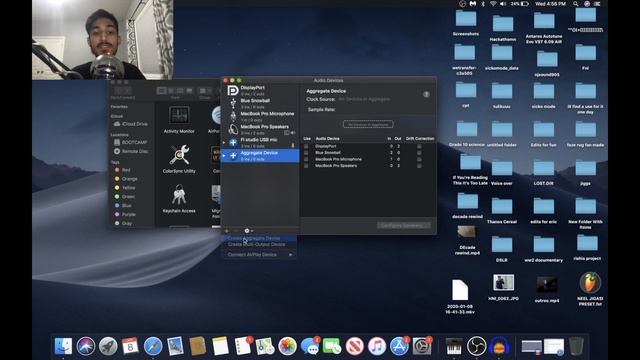This screenshot has height=360, width=640.
Task: Choose Create Aggregate Device menu item
Action: [x=259, y=238]
